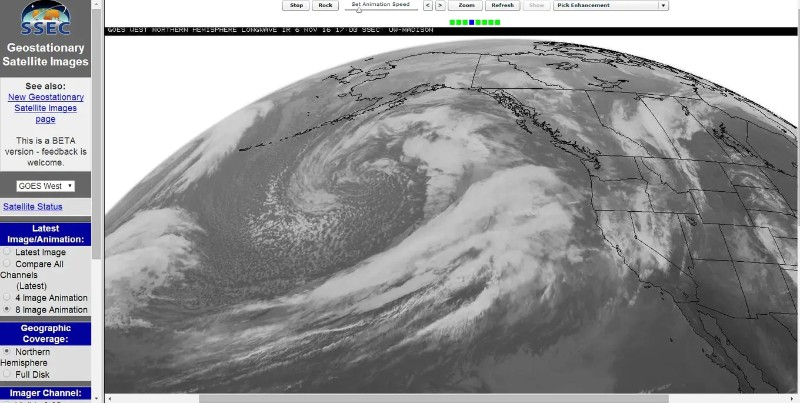800x403 pixels.
Task: Select Northern Hemisphere coverage radio button
Action: tap(7, 351)
